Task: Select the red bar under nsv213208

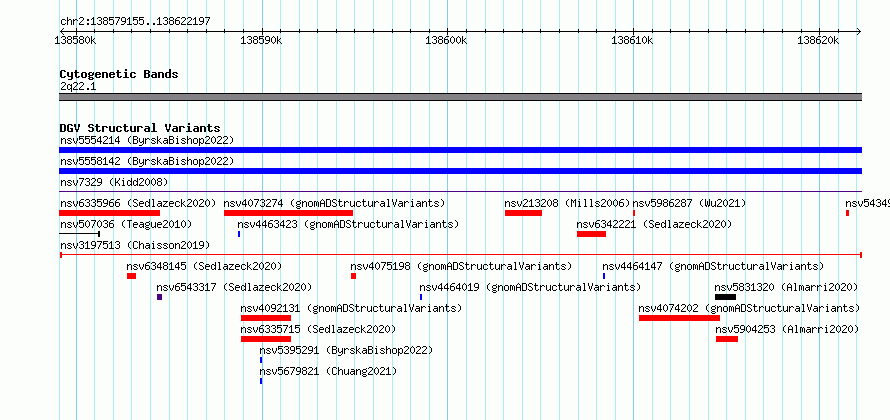Action: coord(523,213)
